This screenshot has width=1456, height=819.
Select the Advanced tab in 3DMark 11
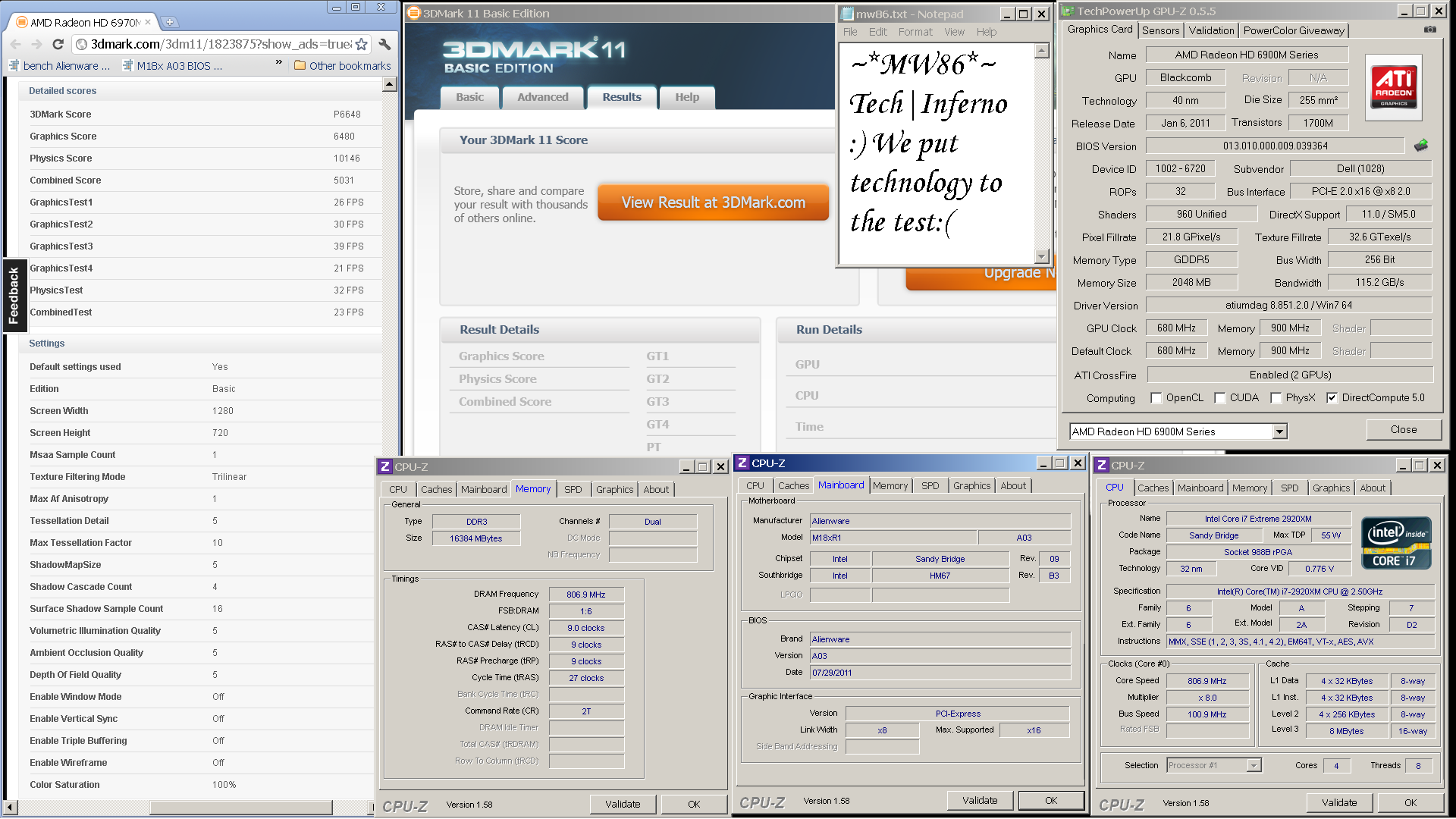(x=543, y=98)
